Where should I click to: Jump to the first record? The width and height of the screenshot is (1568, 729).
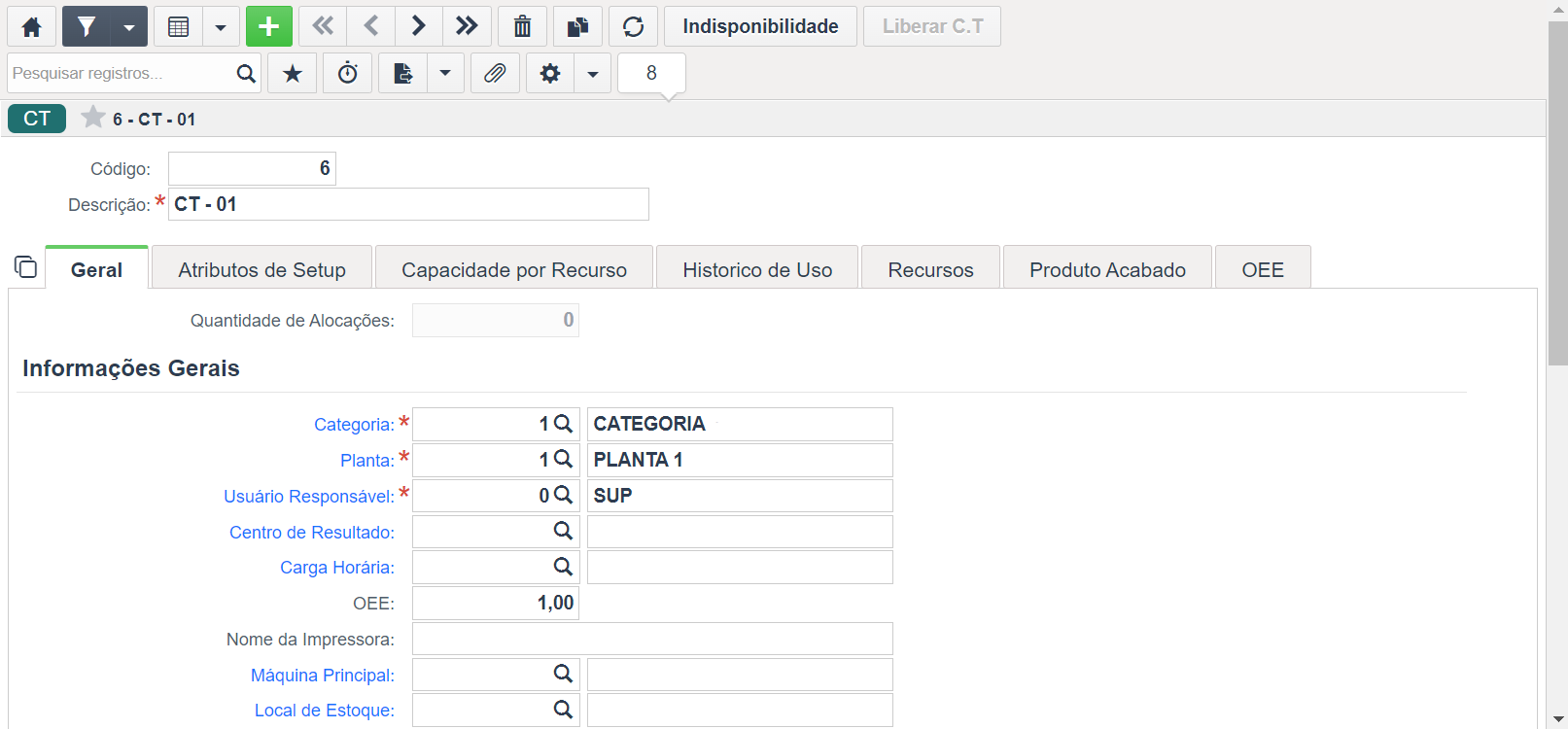click(323, 26)
